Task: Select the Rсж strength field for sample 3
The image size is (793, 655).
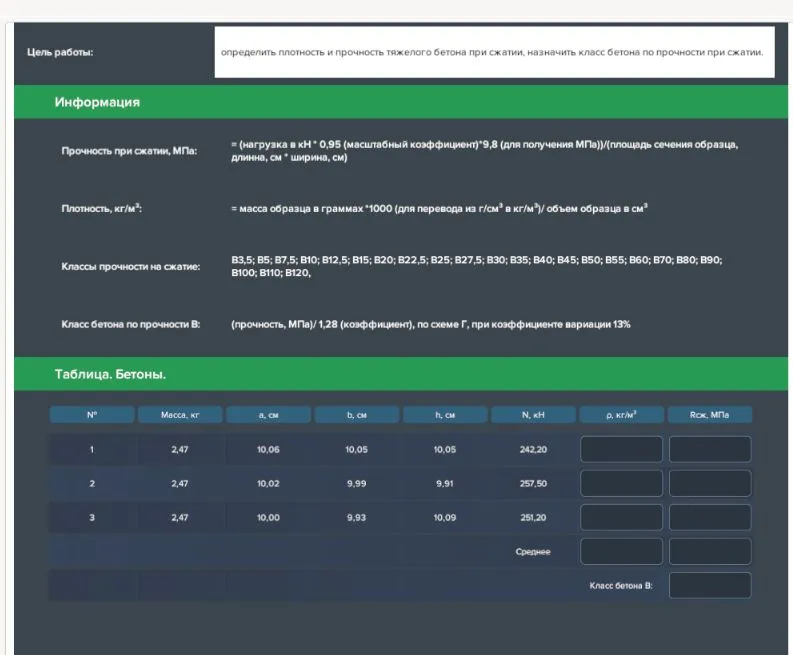Action: [x=710, y=517]
